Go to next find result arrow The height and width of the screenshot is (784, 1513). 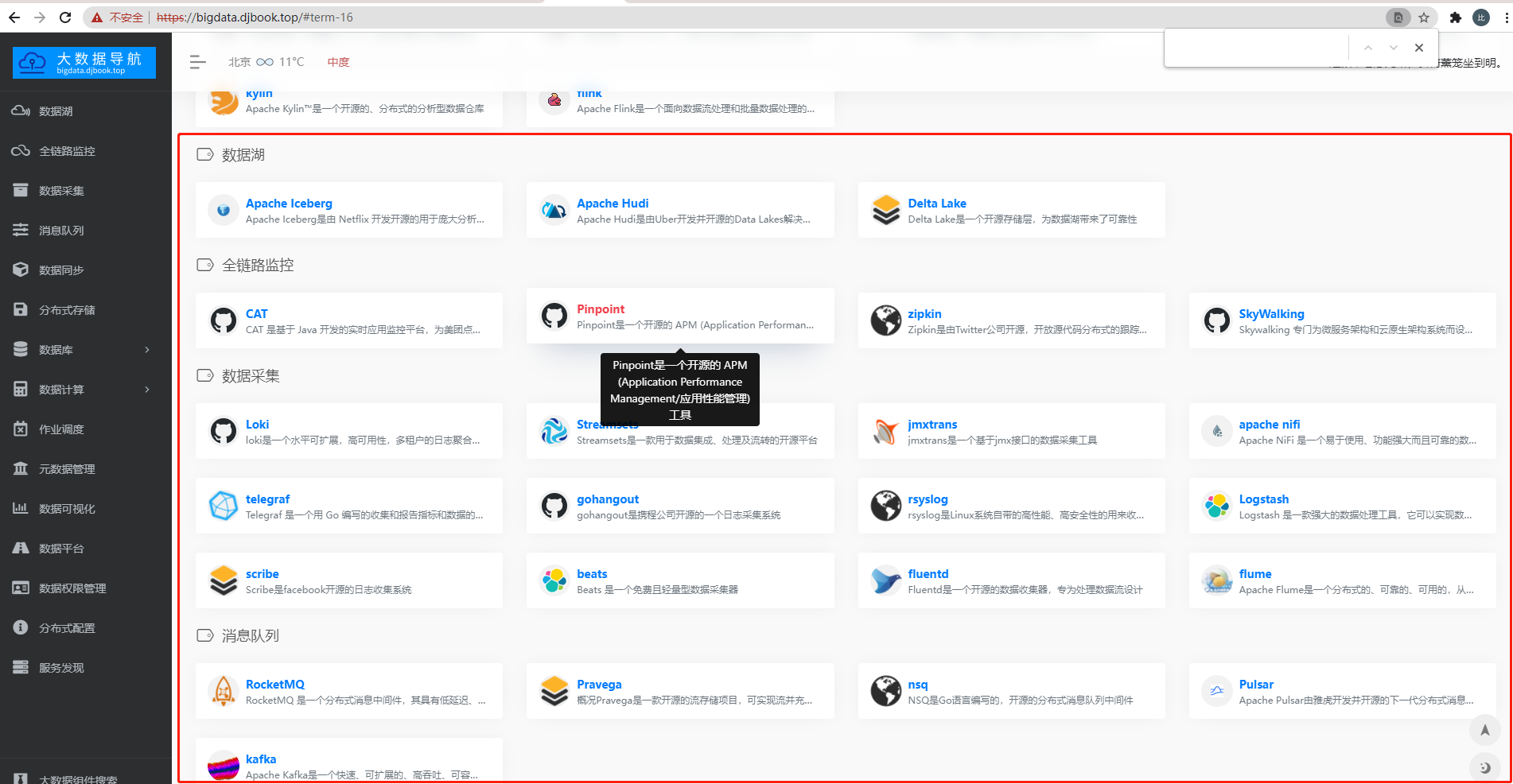click(1394, 48)
